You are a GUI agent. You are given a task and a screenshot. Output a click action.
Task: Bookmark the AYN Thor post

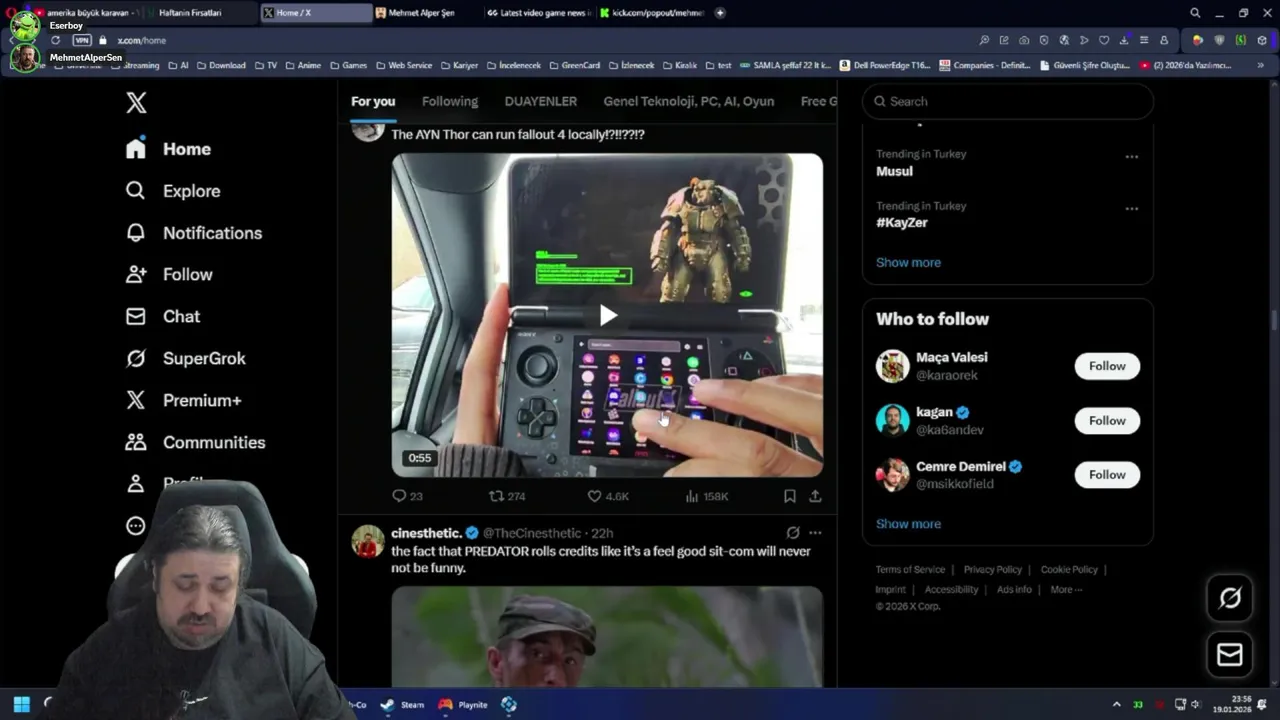tap(790, 496)
